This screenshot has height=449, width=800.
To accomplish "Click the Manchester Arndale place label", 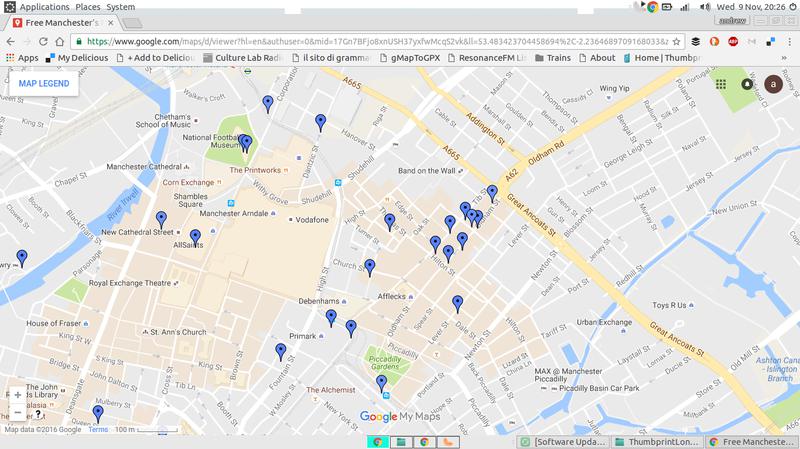I will [x=234, y=213].
